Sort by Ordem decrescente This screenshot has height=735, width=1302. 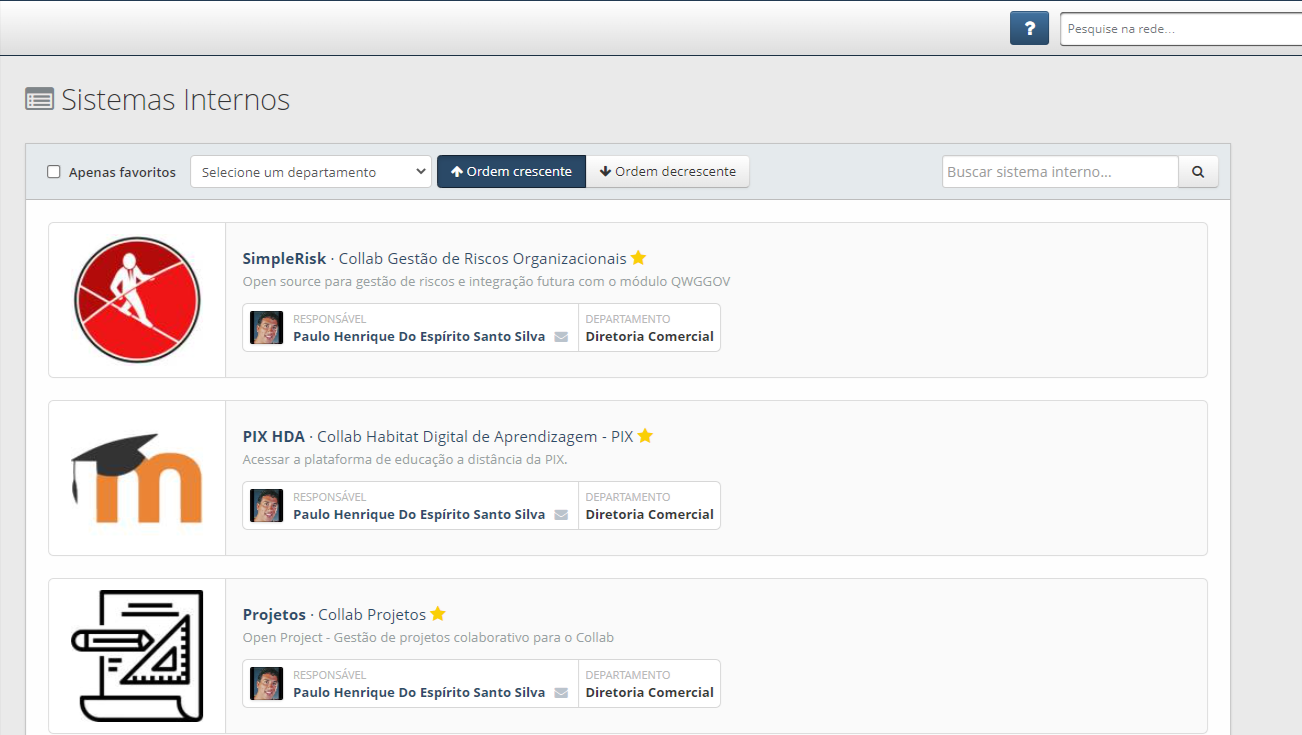click(667, 171)
